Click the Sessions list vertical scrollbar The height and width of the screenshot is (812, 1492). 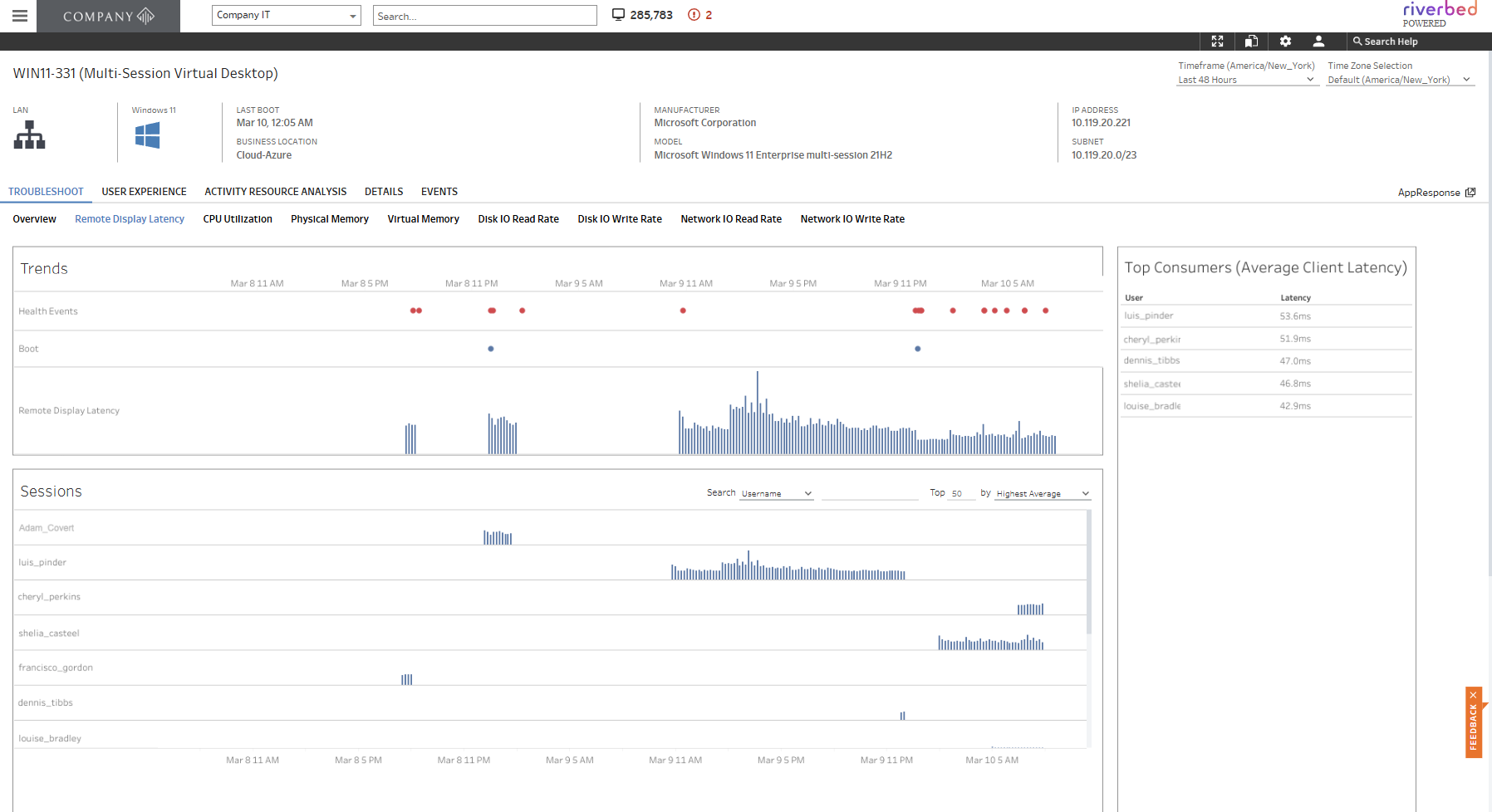(1089, 573)
